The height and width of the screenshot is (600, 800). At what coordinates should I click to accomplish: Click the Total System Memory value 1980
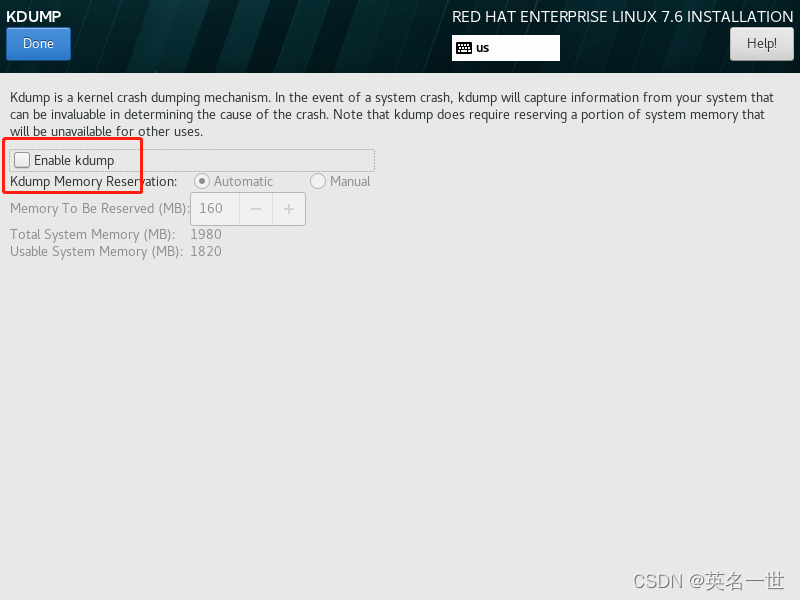(x=206, y=234)
